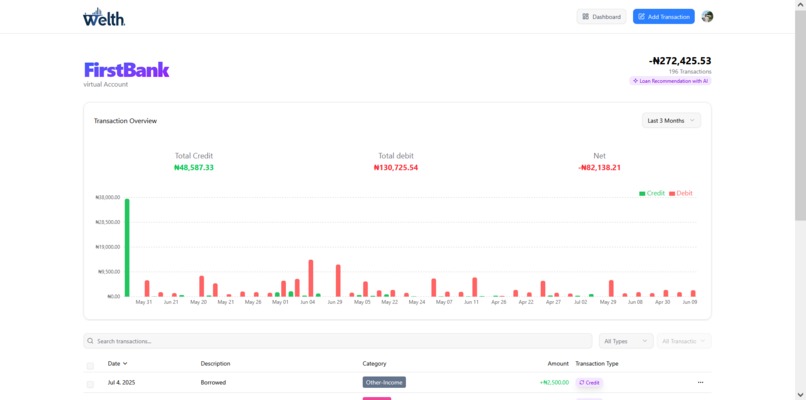
Task: Click the sparkle icon in Loan Recommendation
Action: click(x=635, y=81)
